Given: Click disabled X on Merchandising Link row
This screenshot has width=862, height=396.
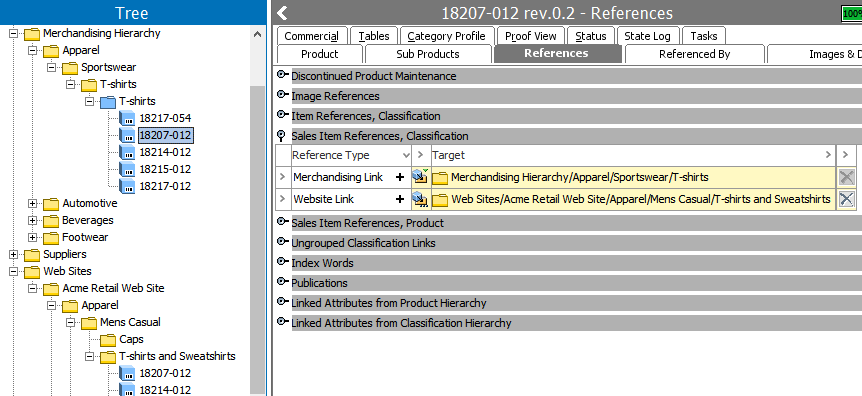Looking at the screenshot, I should [x=847, y=177].
